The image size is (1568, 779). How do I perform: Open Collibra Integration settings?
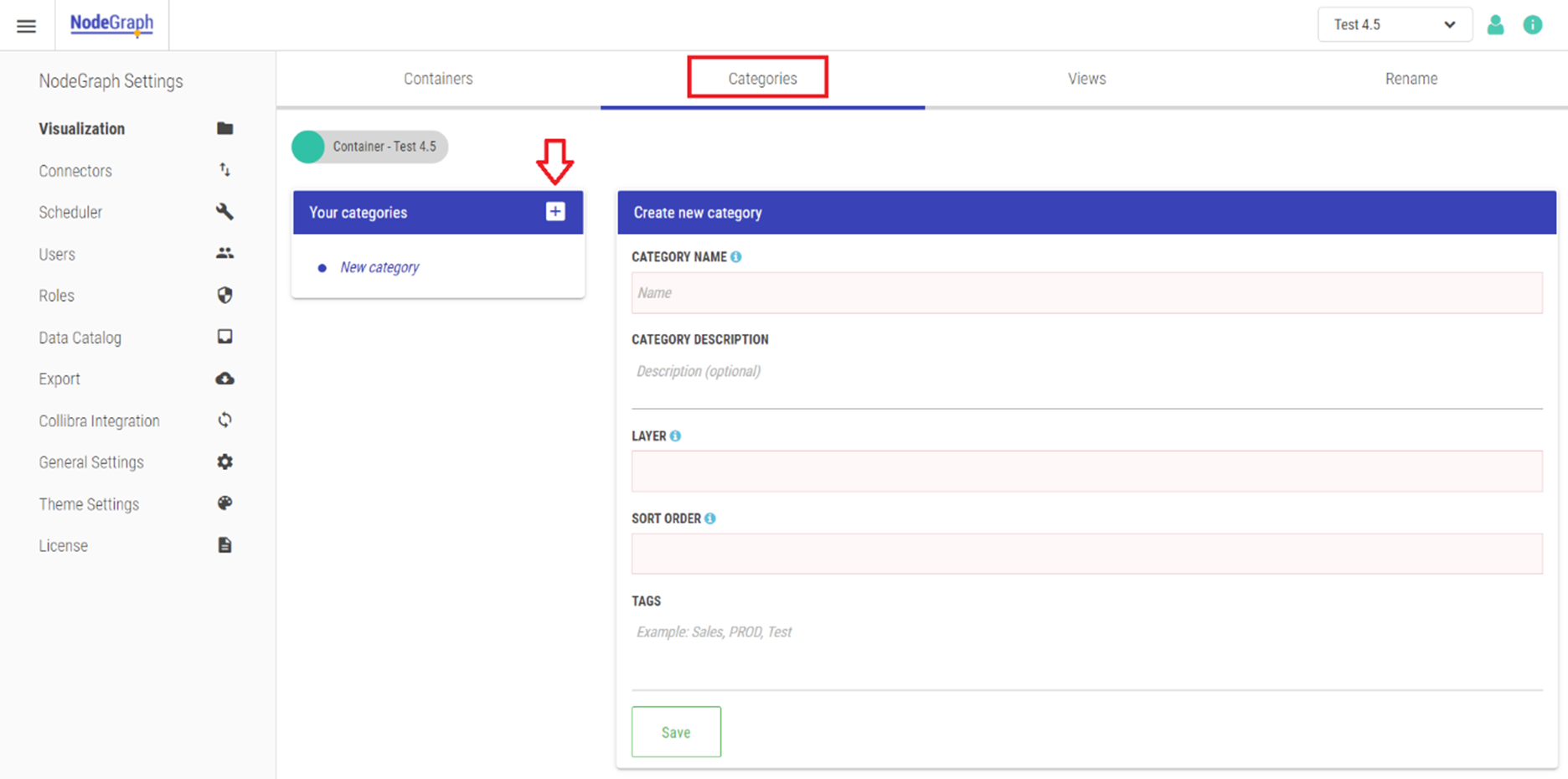[x=99, y=421]
